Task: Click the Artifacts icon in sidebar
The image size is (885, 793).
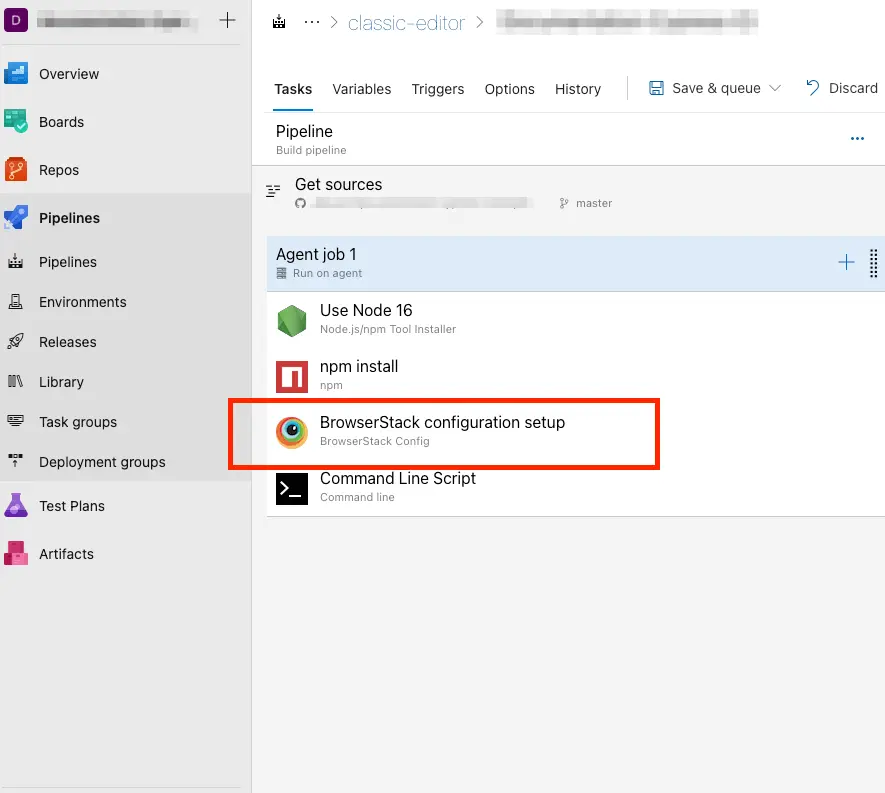Action: 16,554
